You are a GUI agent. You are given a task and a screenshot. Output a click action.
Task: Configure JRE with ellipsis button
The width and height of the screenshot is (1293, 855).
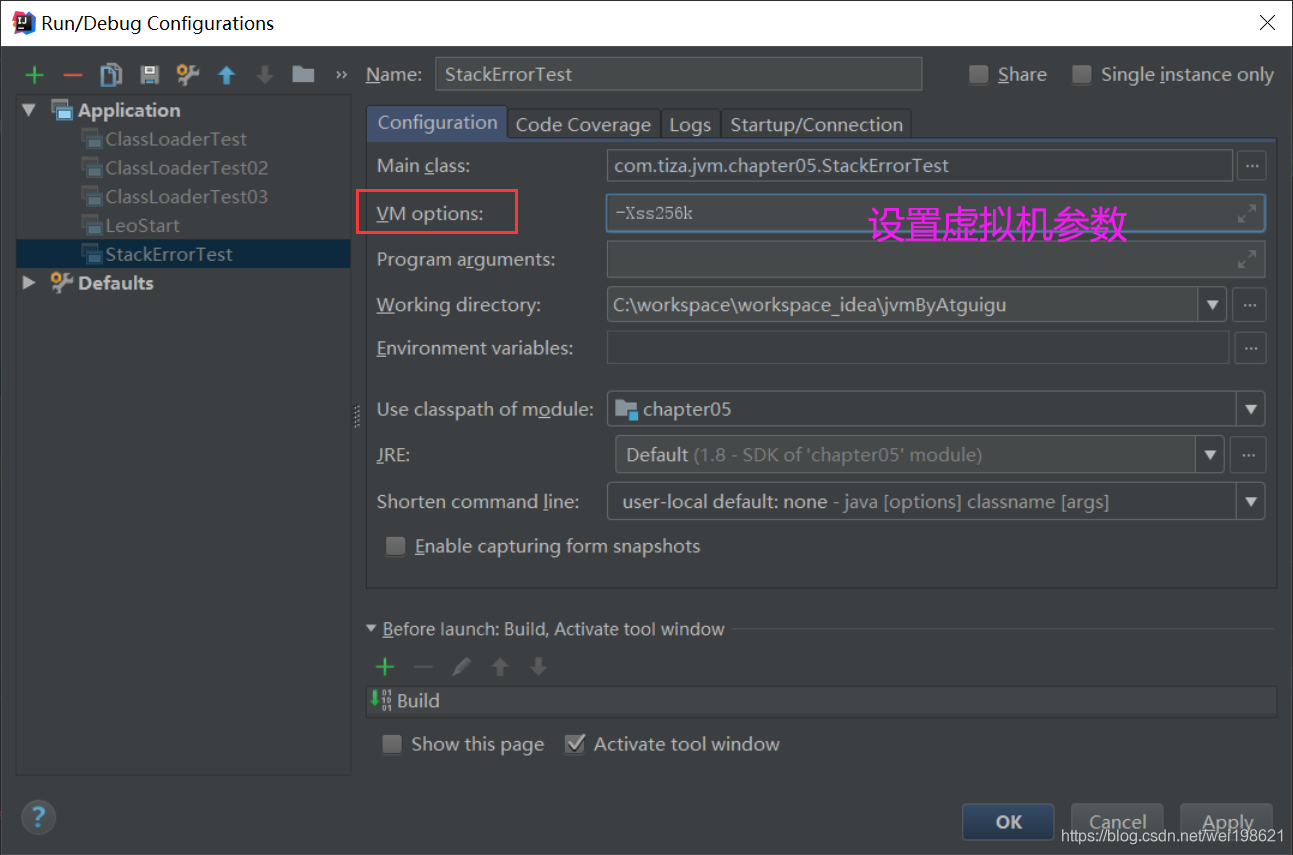(x=1248, y=455)
